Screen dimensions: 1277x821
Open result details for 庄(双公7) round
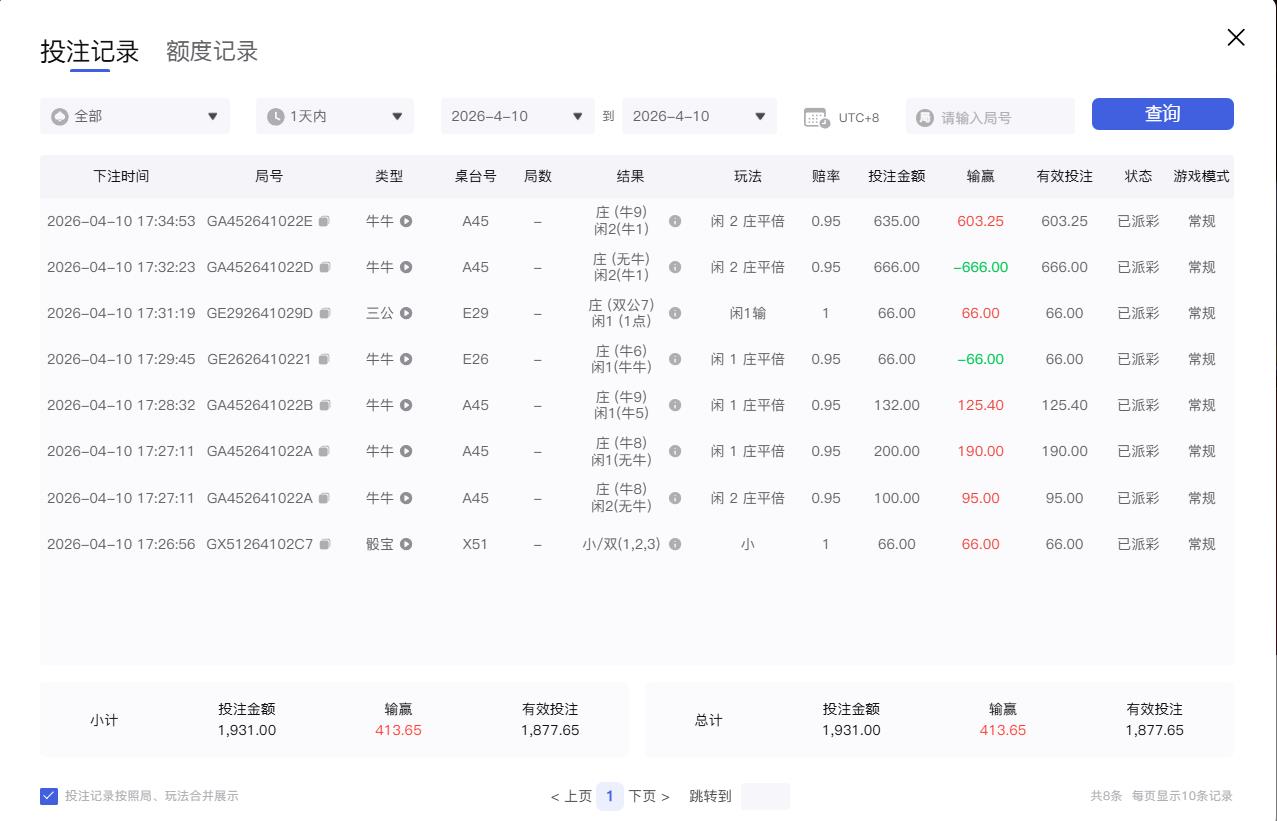674,313
